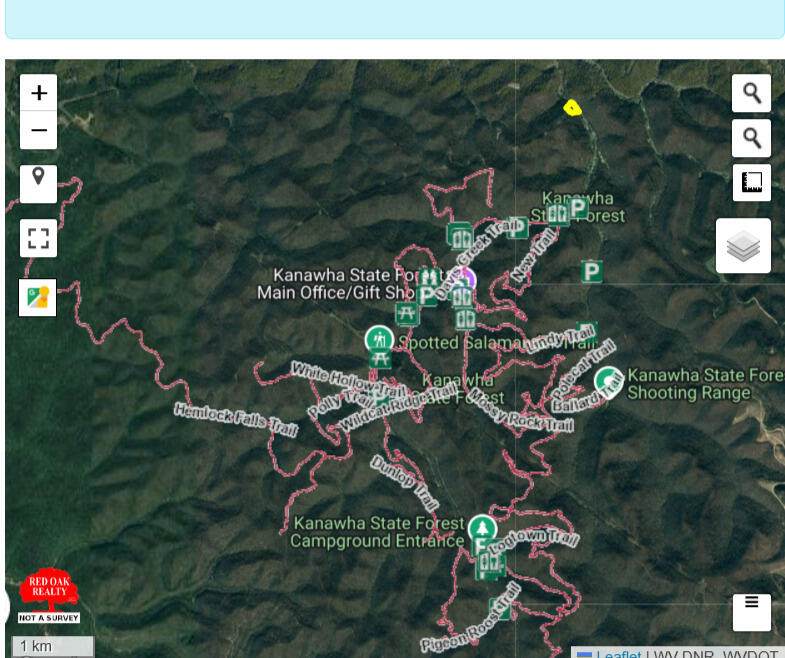Select the Shooting Range map marker
This screenshot has width=785, height=658.
coord(607,381)
